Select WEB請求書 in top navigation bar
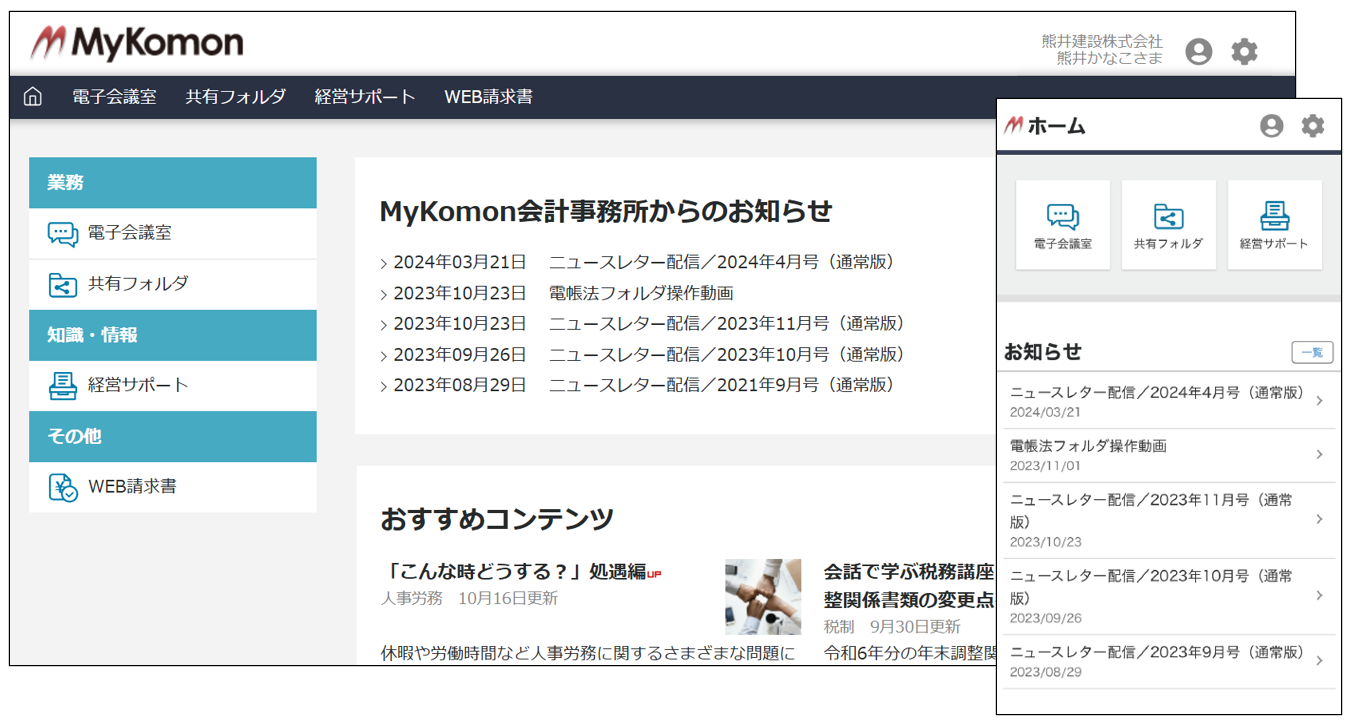Screen dimensions: 1351x728 point(488,97)
